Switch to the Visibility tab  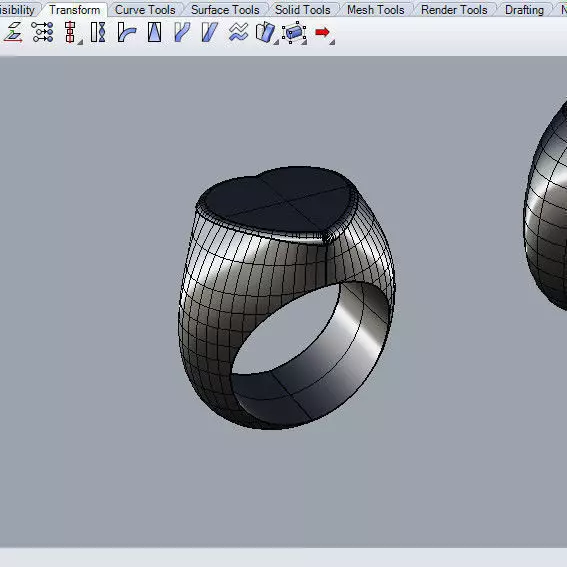pos(16,10)
